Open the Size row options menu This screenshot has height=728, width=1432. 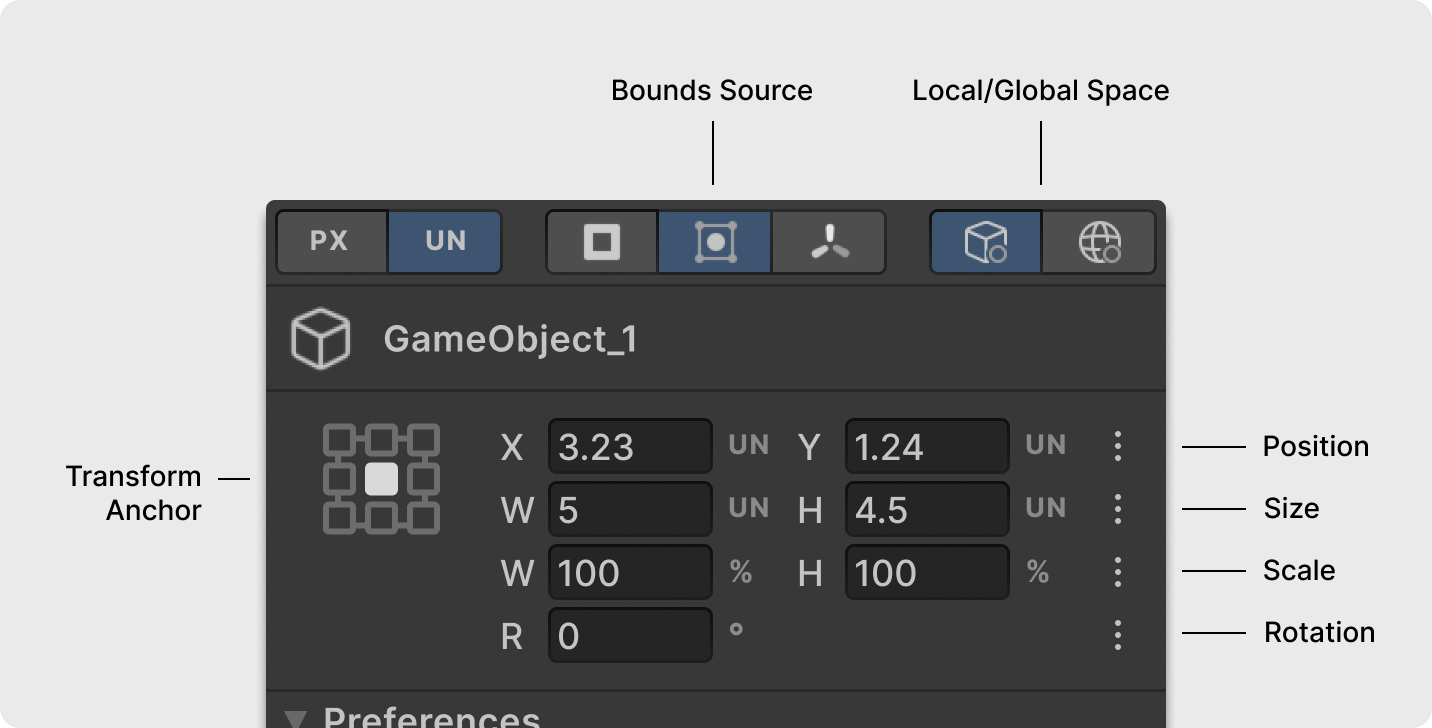[1117, 509]
